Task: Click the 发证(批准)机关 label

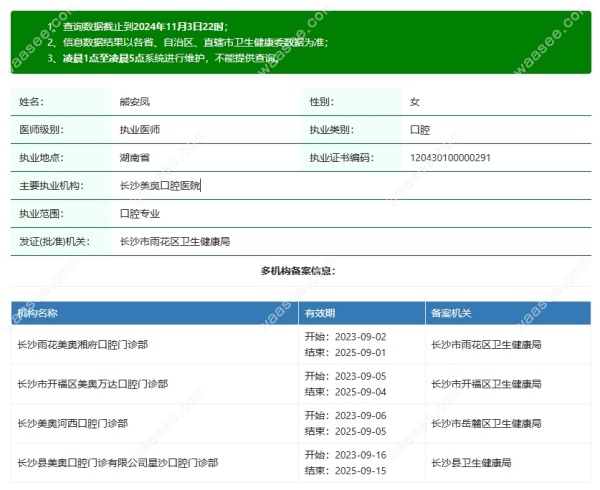Action: point(54,241)
